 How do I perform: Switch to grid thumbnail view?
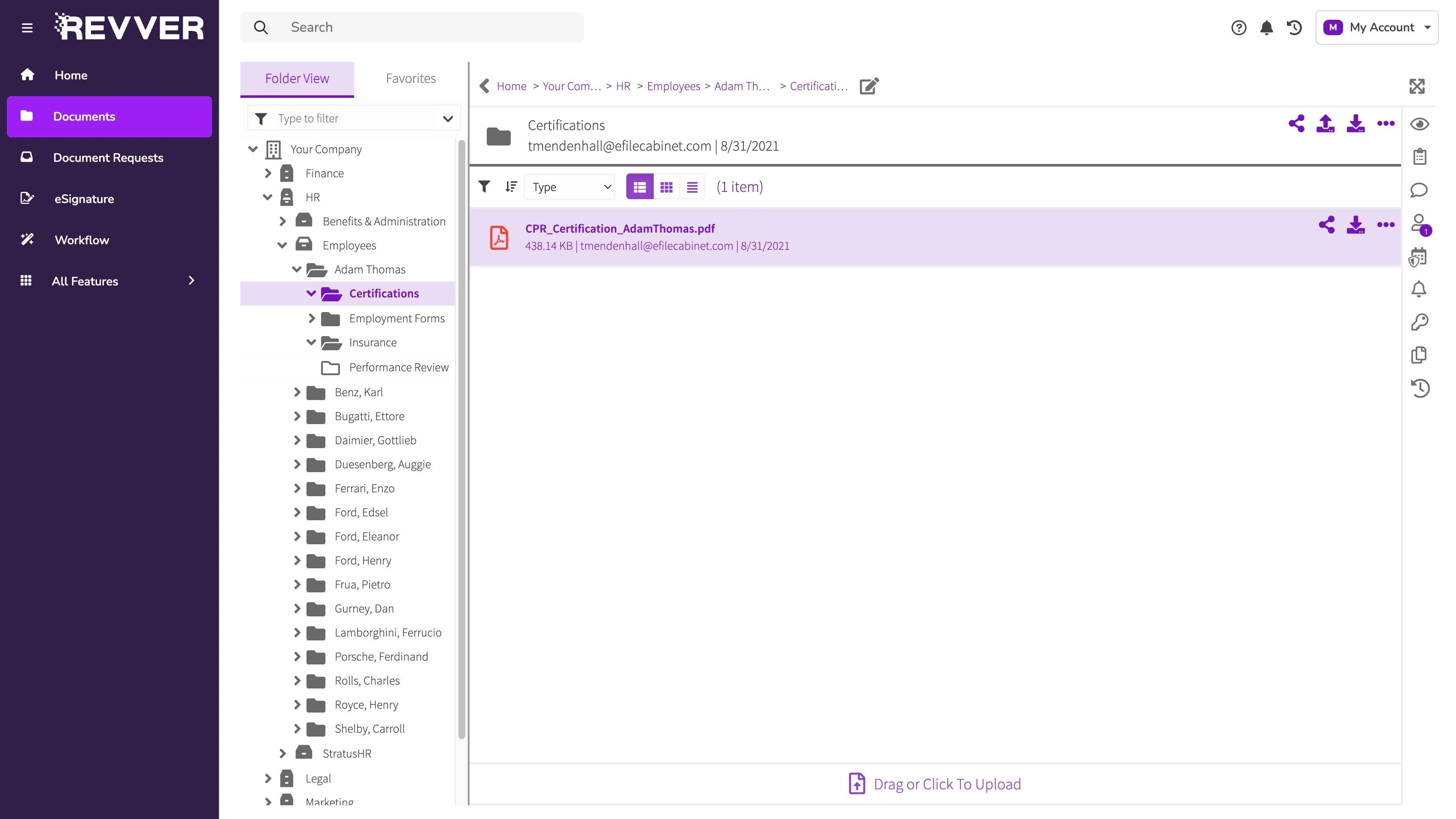pyautogui.click(x=666, y=187)
